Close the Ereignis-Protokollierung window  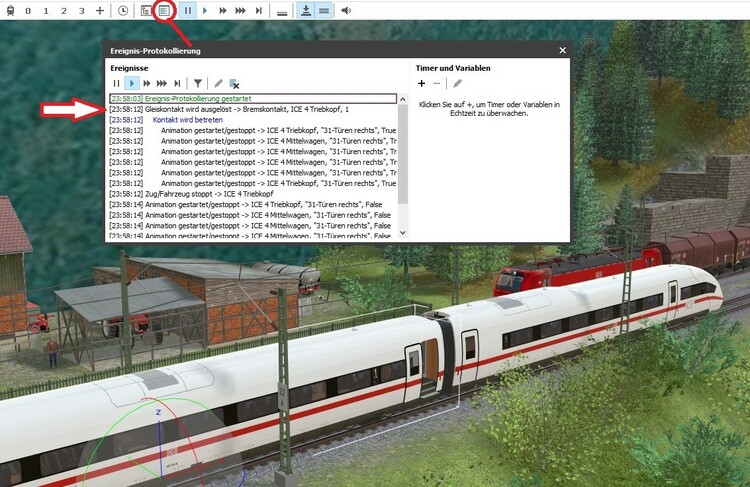[x=562, y=50]
